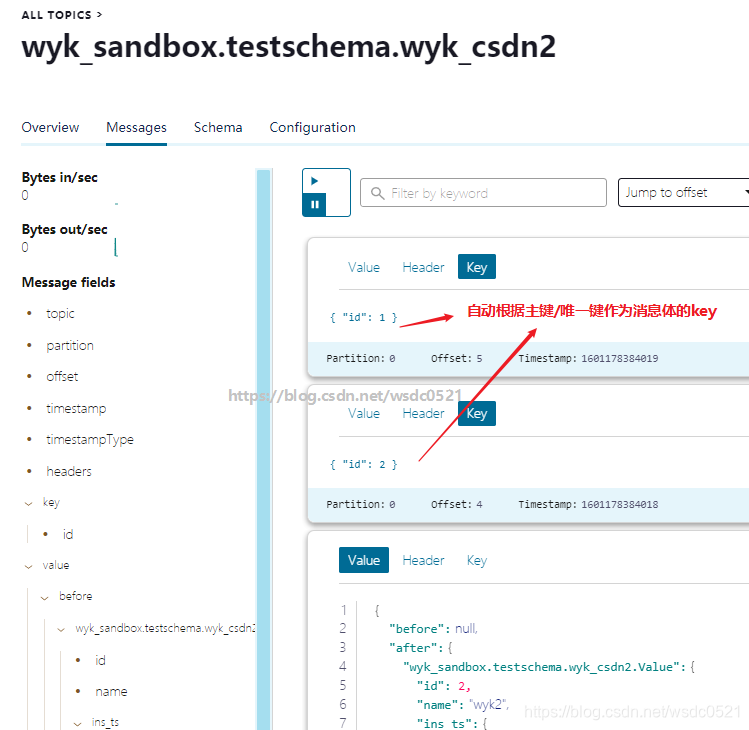The height and width of the screenshot is (730, 749).
Task: Click the sidebar vertical scrollbar
Action: [x=263, y=449]
